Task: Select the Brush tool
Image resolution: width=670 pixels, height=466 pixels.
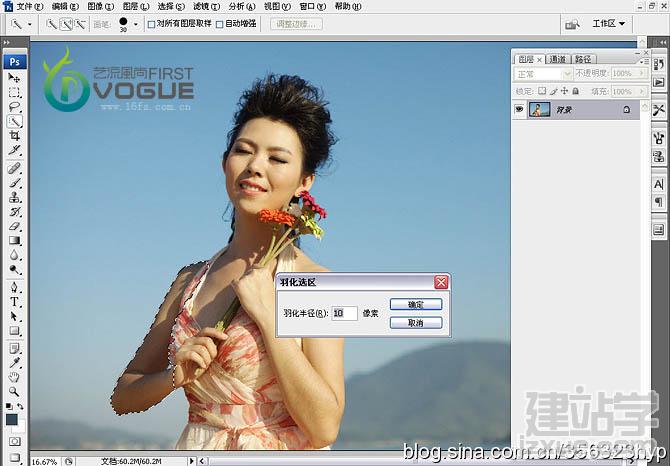Action: 14,183
